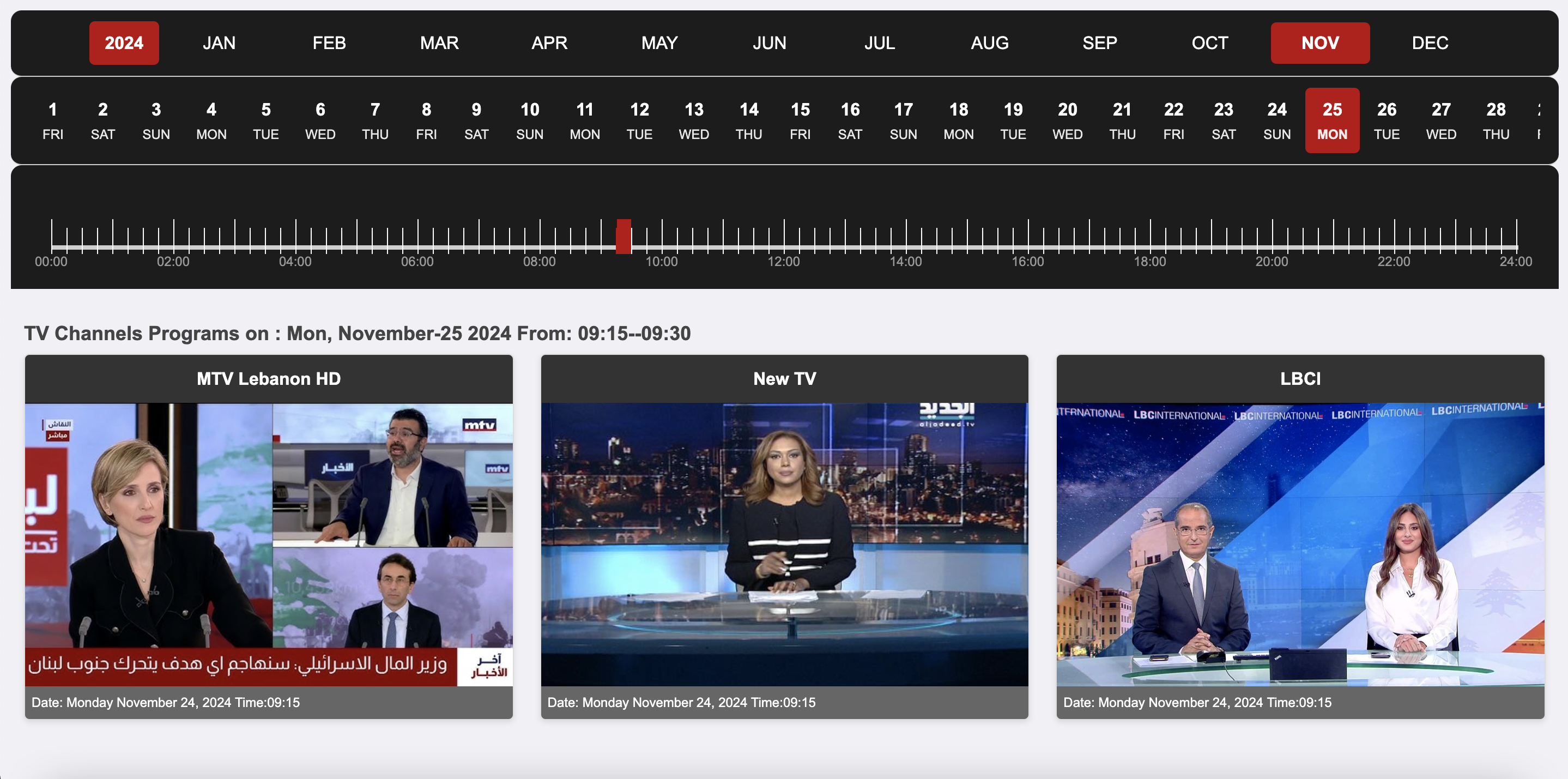
Task: Open the MTV Lebanon HD thumbnail
Action: click(269, 544)
